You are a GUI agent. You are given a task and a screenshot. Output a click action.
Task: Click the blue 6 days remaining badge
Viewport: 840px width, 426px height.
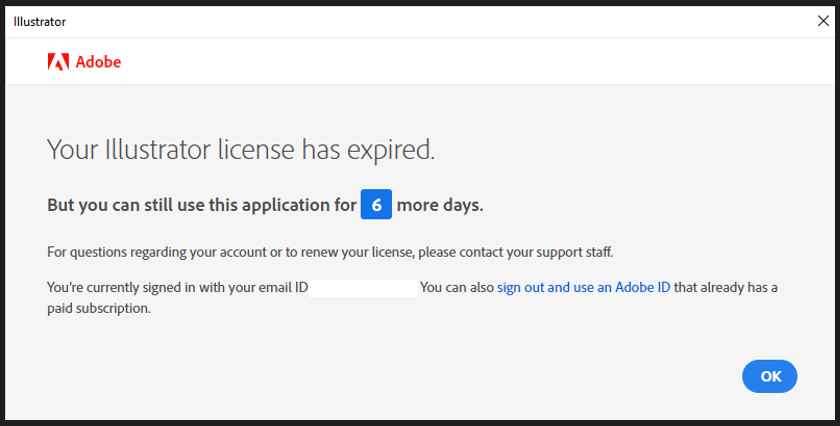[376, 205]
